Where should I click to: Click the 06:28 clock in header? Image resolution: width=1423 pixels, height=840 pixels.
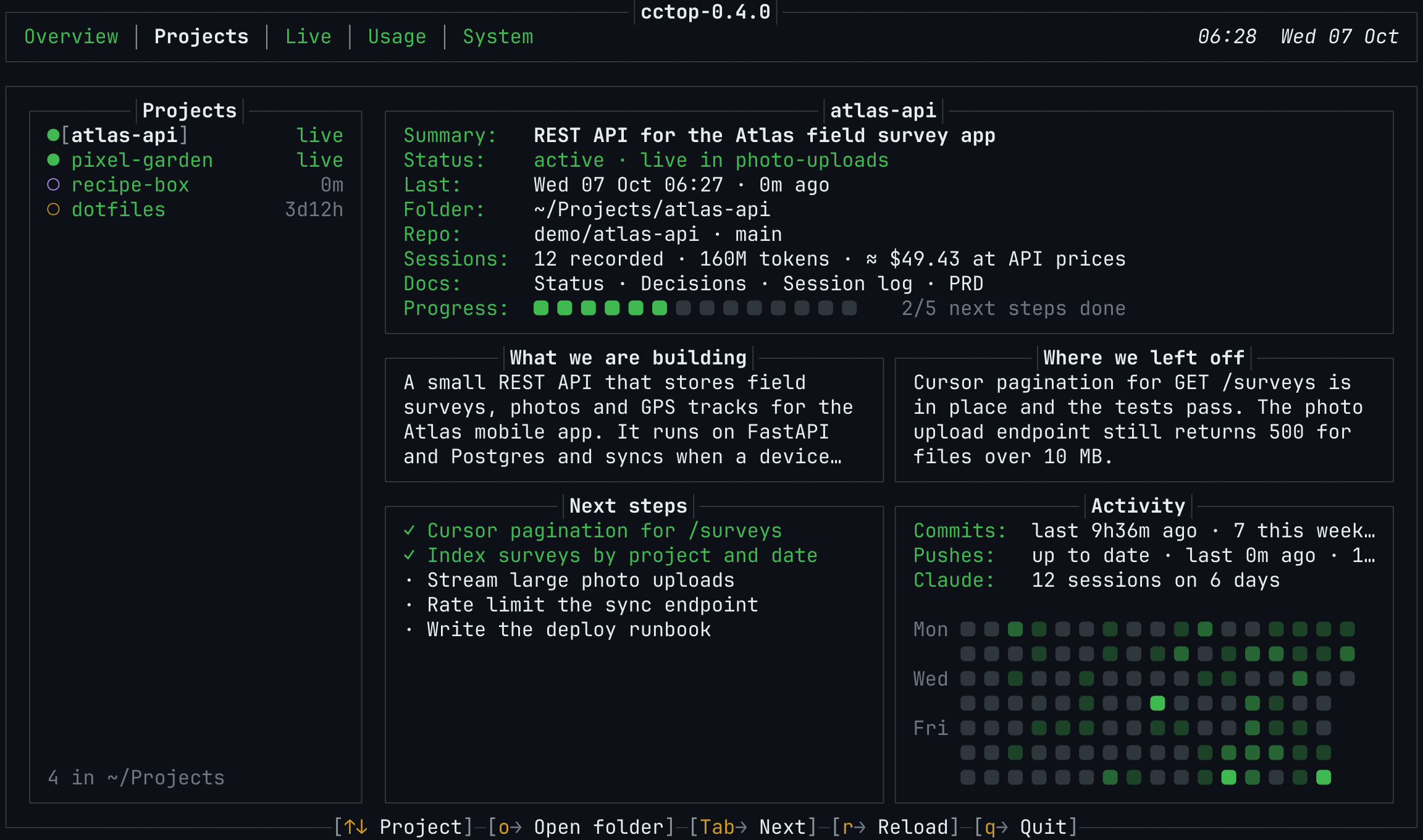click(1227, 36)
